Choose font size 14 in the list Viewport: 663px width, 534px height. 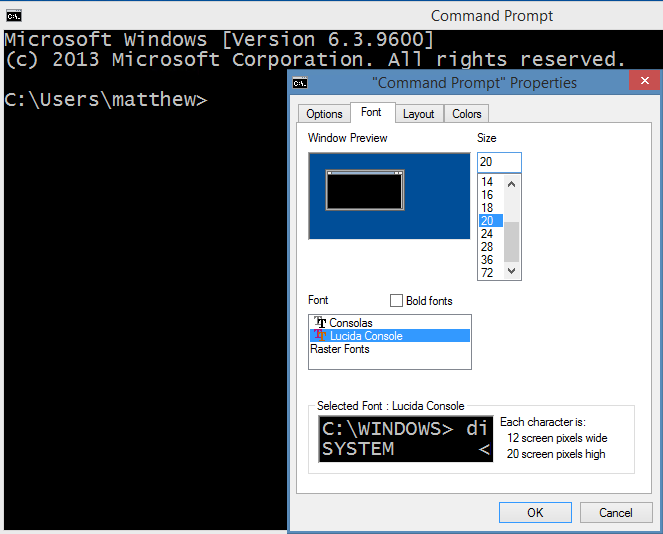[x=491, y=182]
